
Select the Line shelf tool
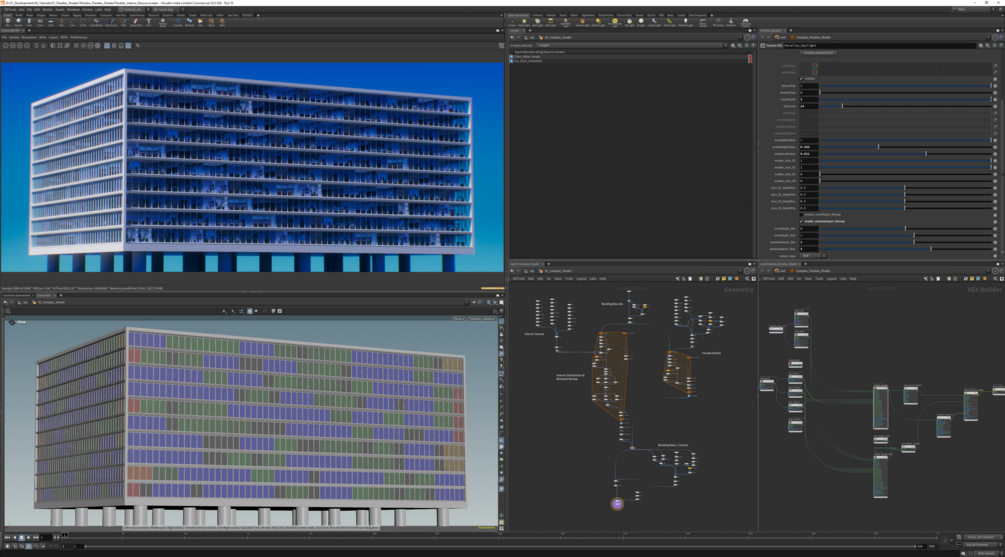(x=72, y=22)
